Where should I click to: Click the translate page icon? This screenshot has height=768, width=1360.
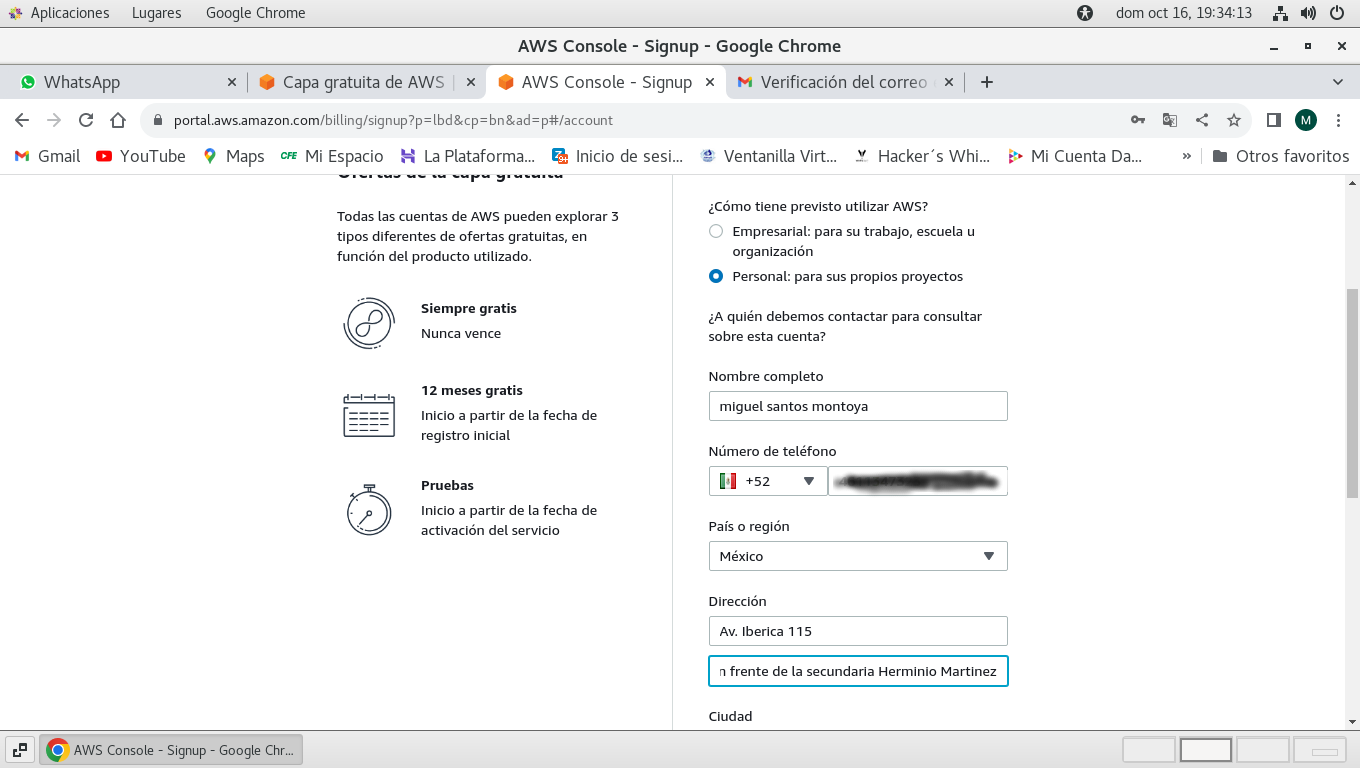[x=1170, y=120]
